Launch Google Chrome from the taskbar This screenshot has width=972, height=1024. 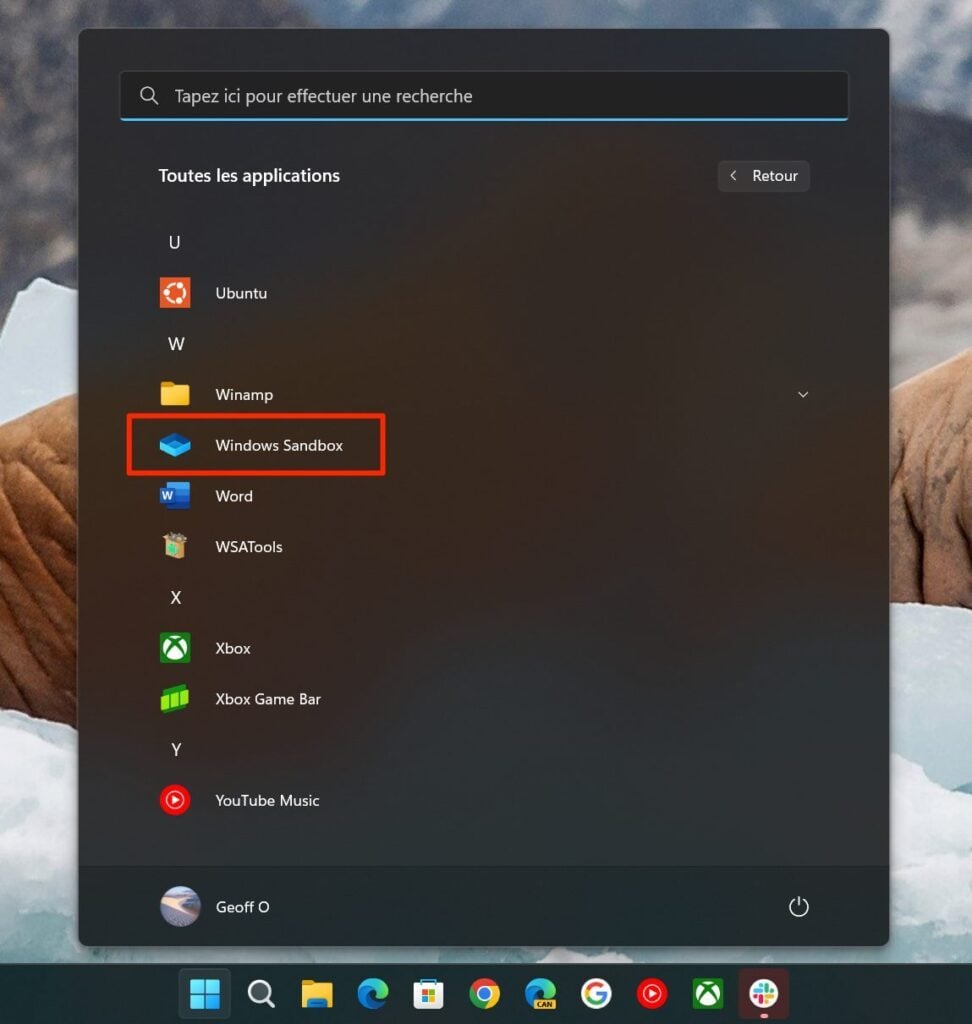click(x=484, y=994)
